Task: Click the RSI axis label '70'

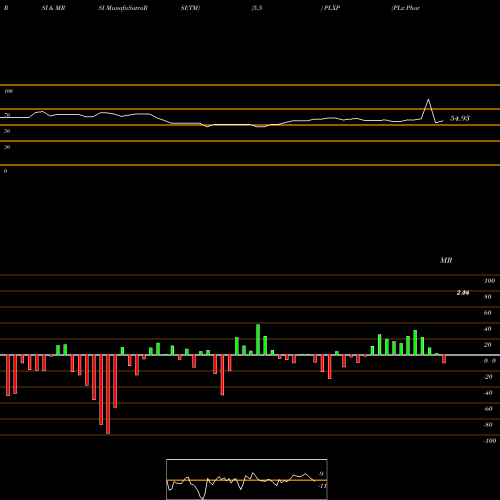Action: pyautogui.click(x=7, y=115)
